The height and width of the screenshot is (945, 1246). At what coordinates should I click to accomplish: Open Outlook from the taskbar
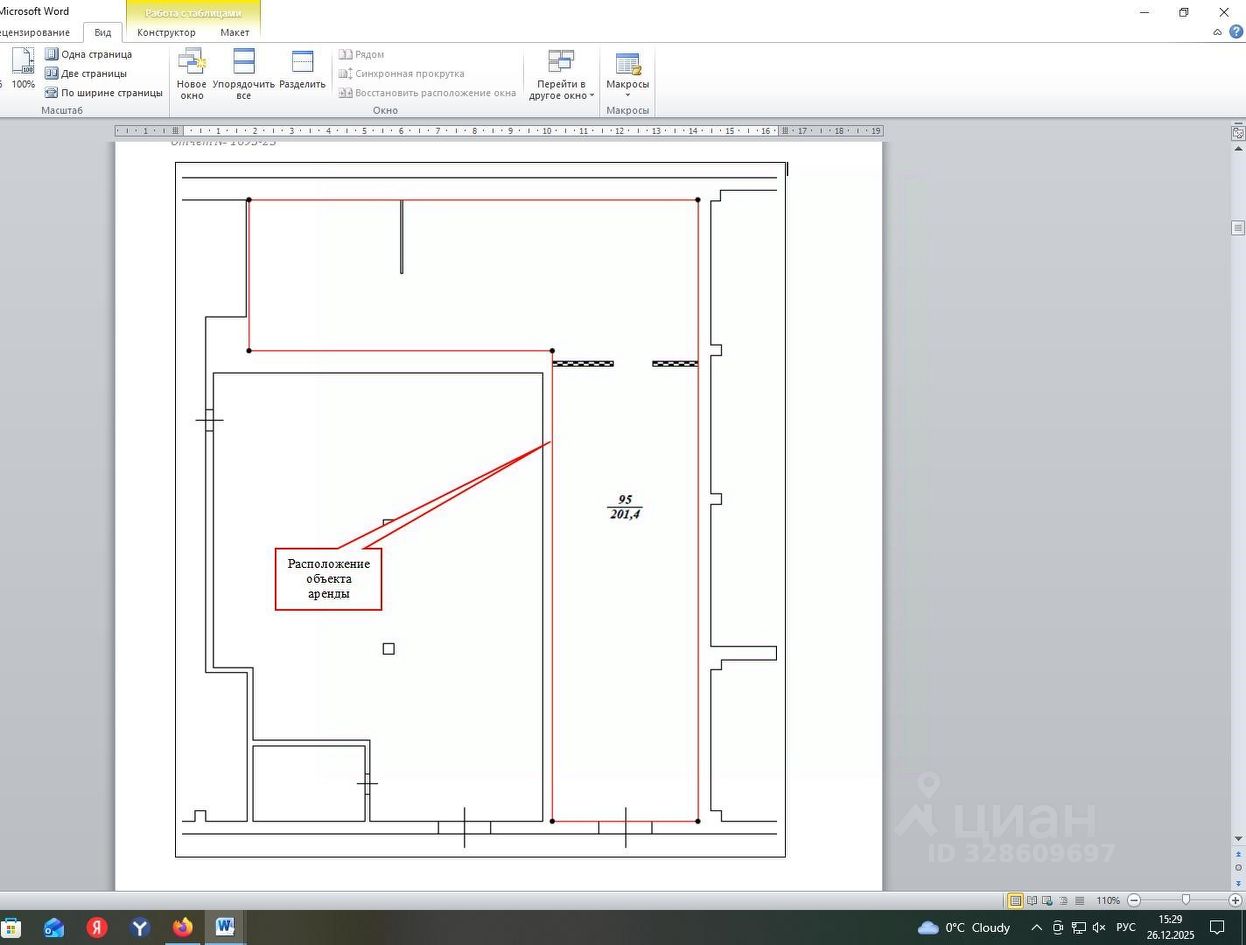pyautogui.click(x=53, y=927)
